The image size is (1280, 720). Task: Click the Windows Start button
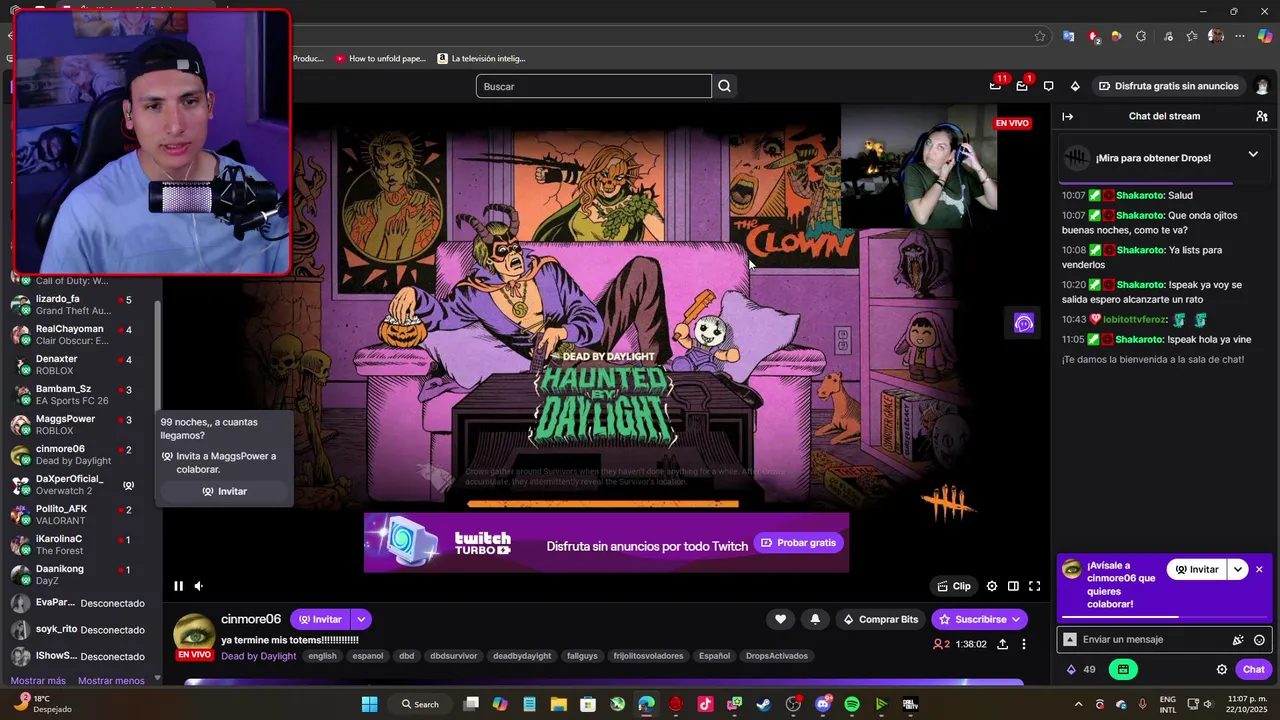pos(369,704)
